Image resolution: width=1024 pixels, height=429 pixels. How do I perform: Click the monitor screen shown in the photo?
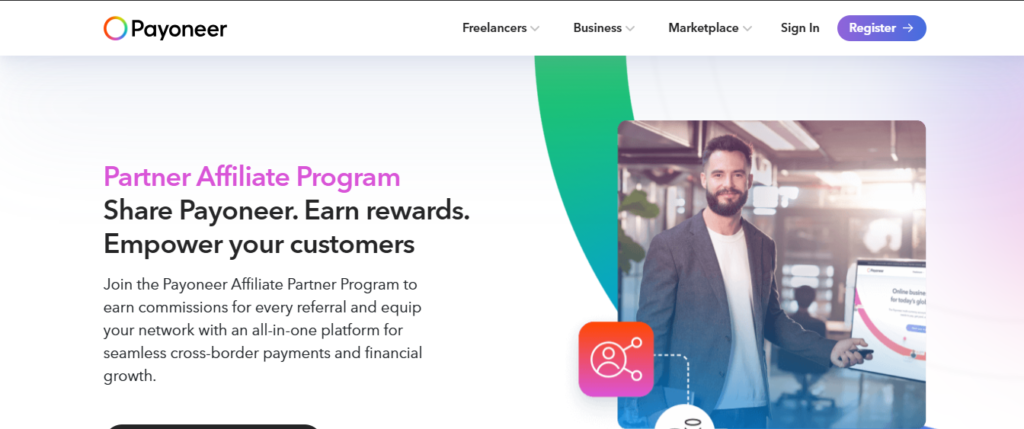click(x=889, y=319)
